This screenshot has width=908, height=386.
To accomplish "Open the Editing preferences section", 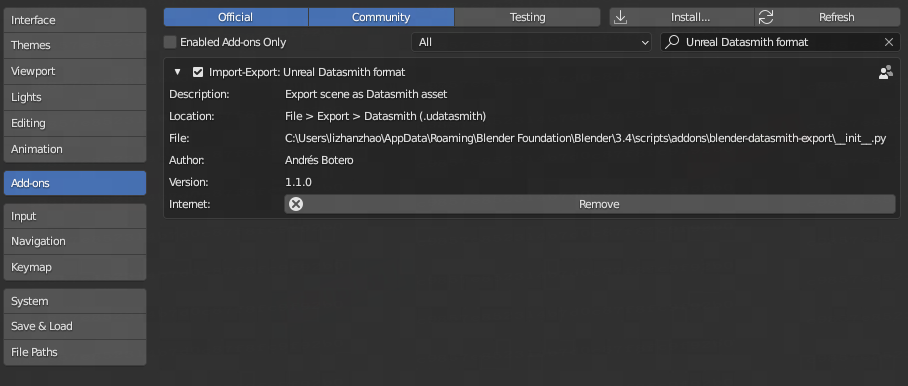I will pos(75,123).
